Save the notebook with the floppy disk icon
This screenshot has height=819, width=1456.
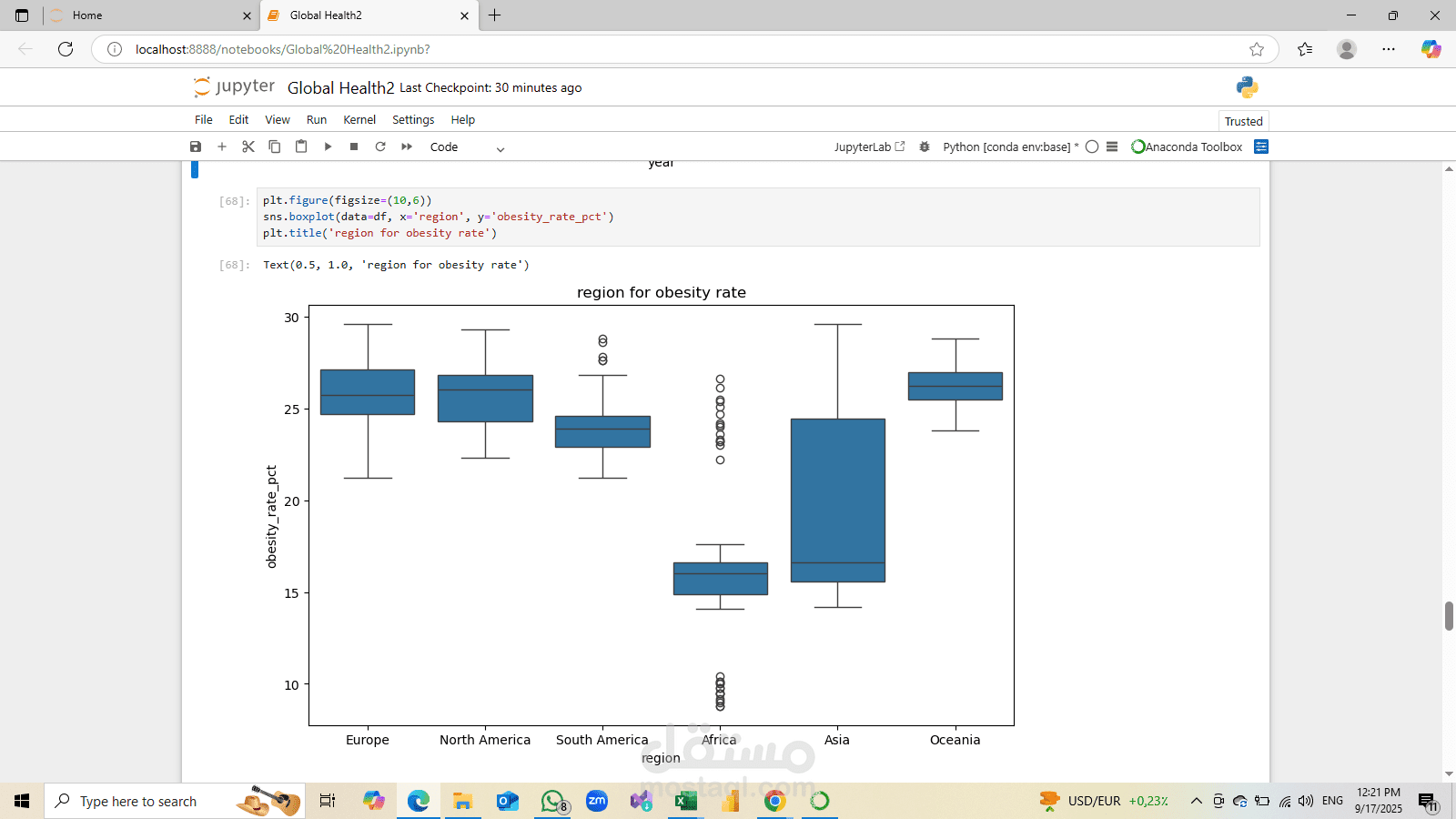195,147
